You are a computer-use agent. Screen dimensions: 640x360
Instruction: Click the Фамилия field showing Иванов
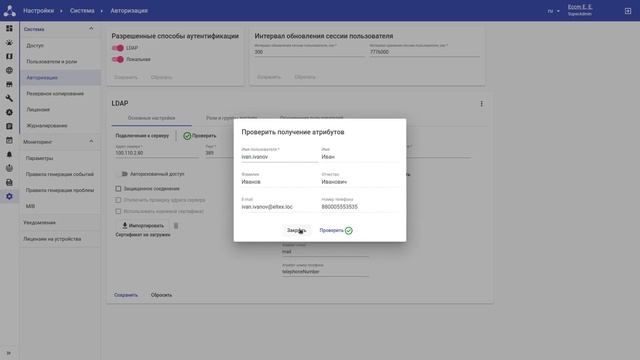coord(280,179)
